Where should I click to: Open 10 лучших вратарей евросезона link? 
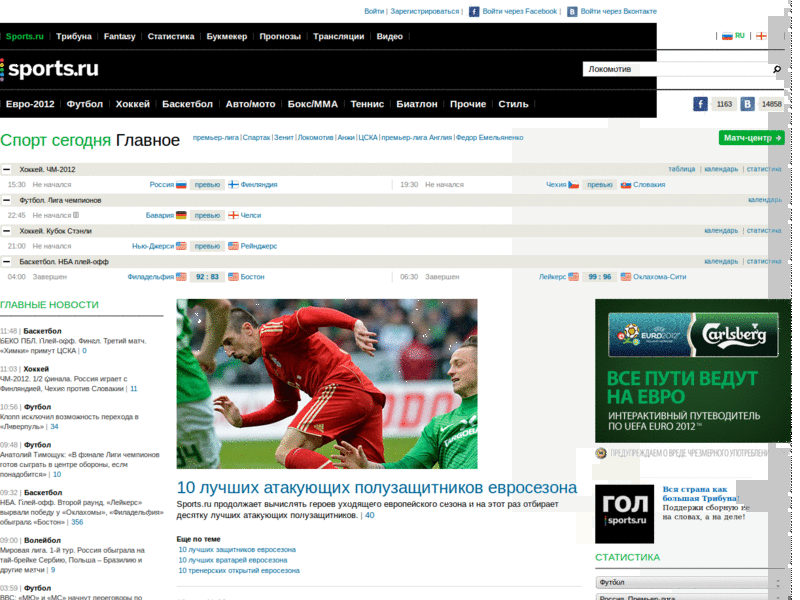coord(233,560)
